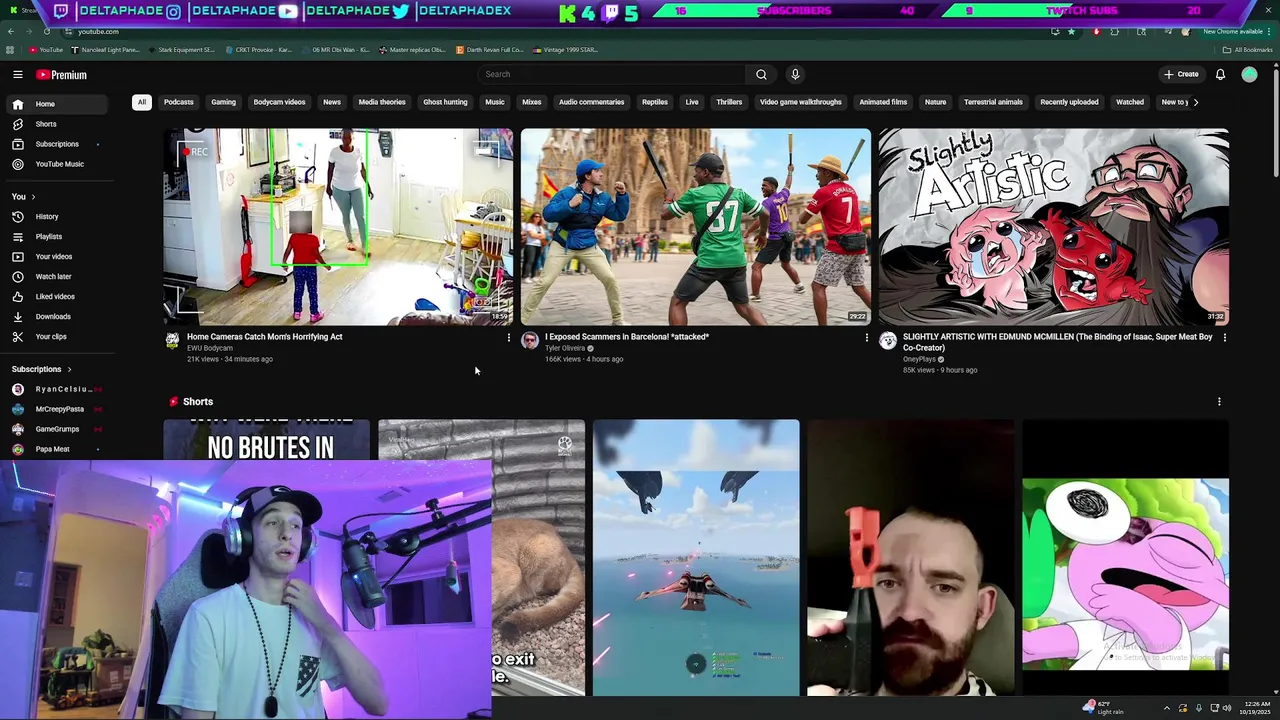1280x720 pixels.
Task: Reload the page in browser
Action: 46,32
